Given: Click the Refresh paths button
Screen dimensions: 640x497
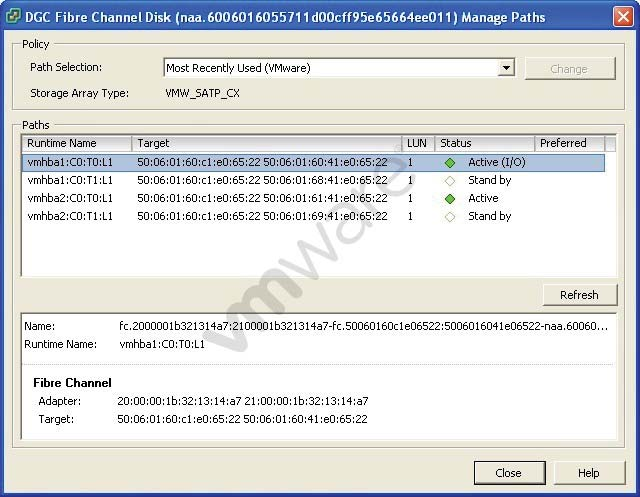Looking at the screenshot, I should [x=580, y=295].
